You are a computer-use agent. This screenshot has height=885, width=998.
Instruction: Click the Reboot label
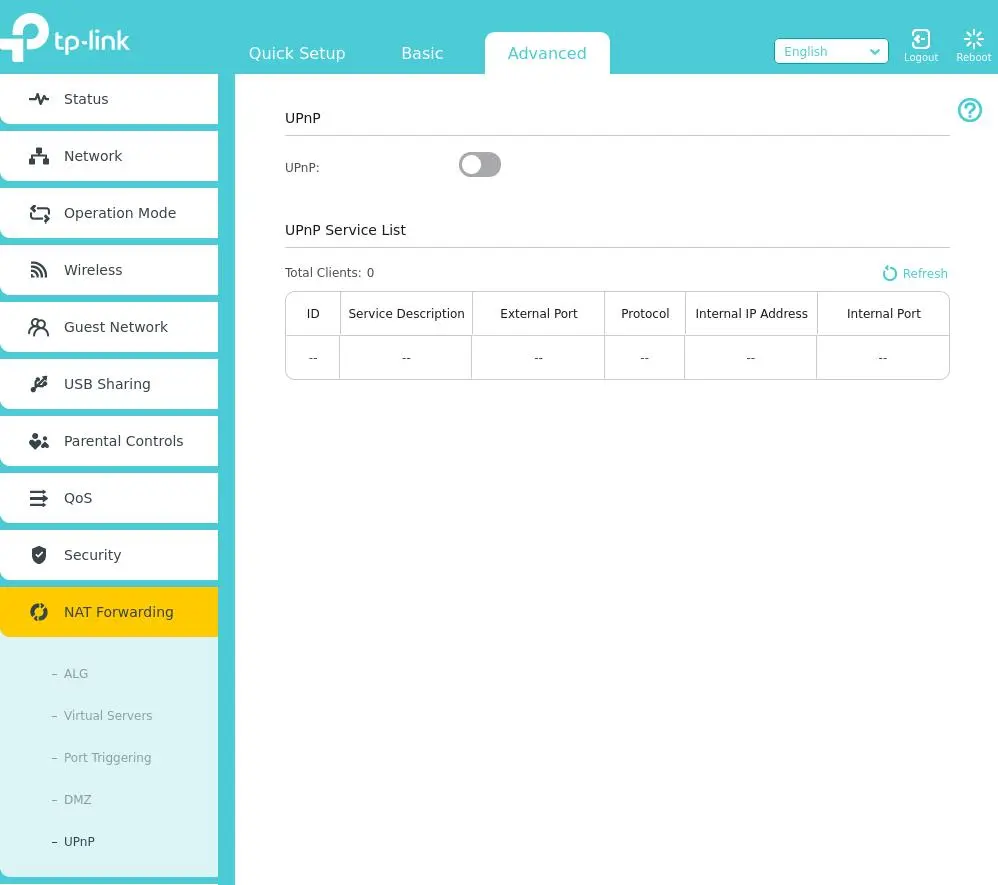click(x=973, y=57)
